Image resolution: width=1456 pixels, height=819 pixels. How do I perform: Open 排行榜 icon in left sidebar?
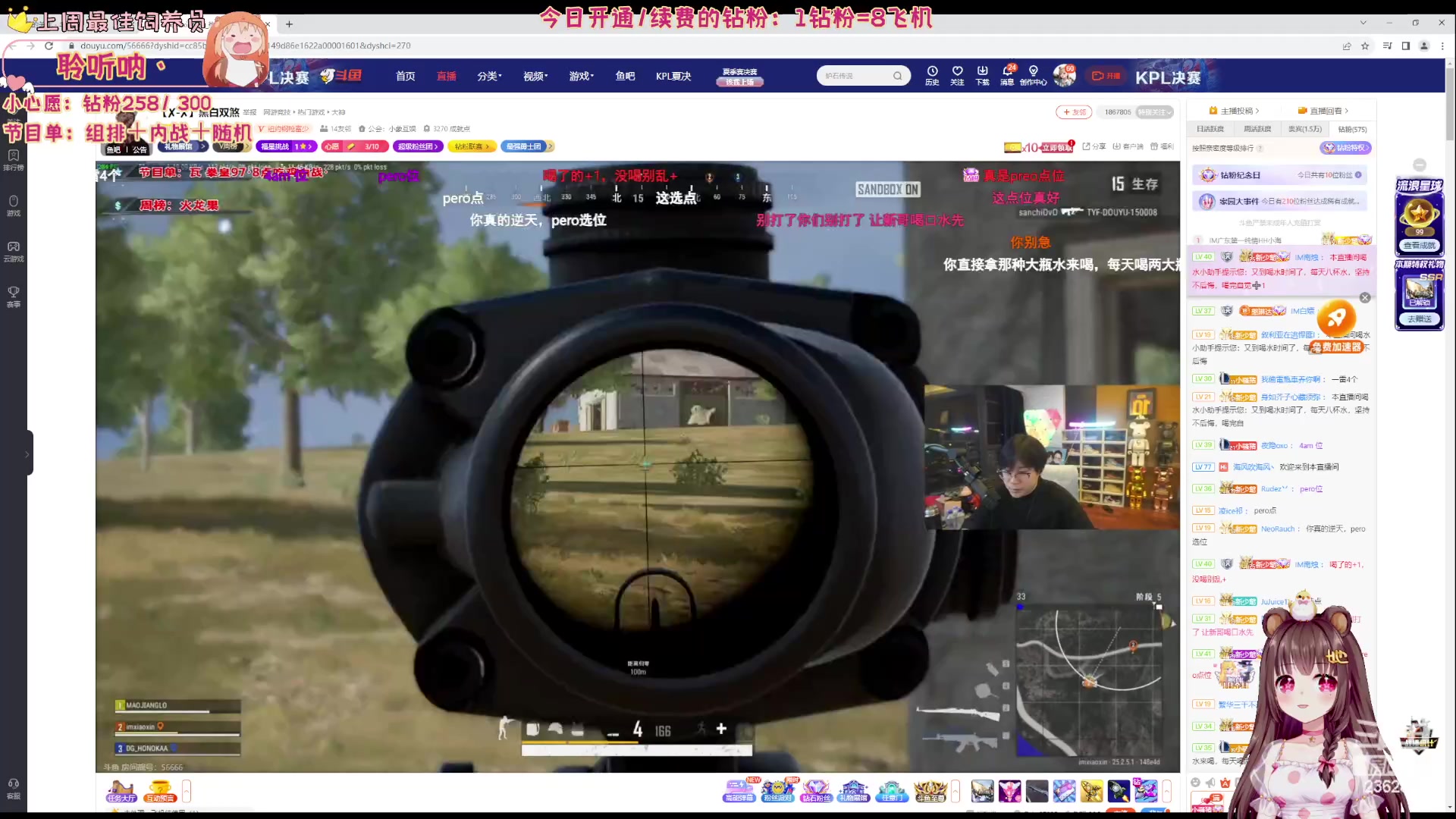(14, 160)
